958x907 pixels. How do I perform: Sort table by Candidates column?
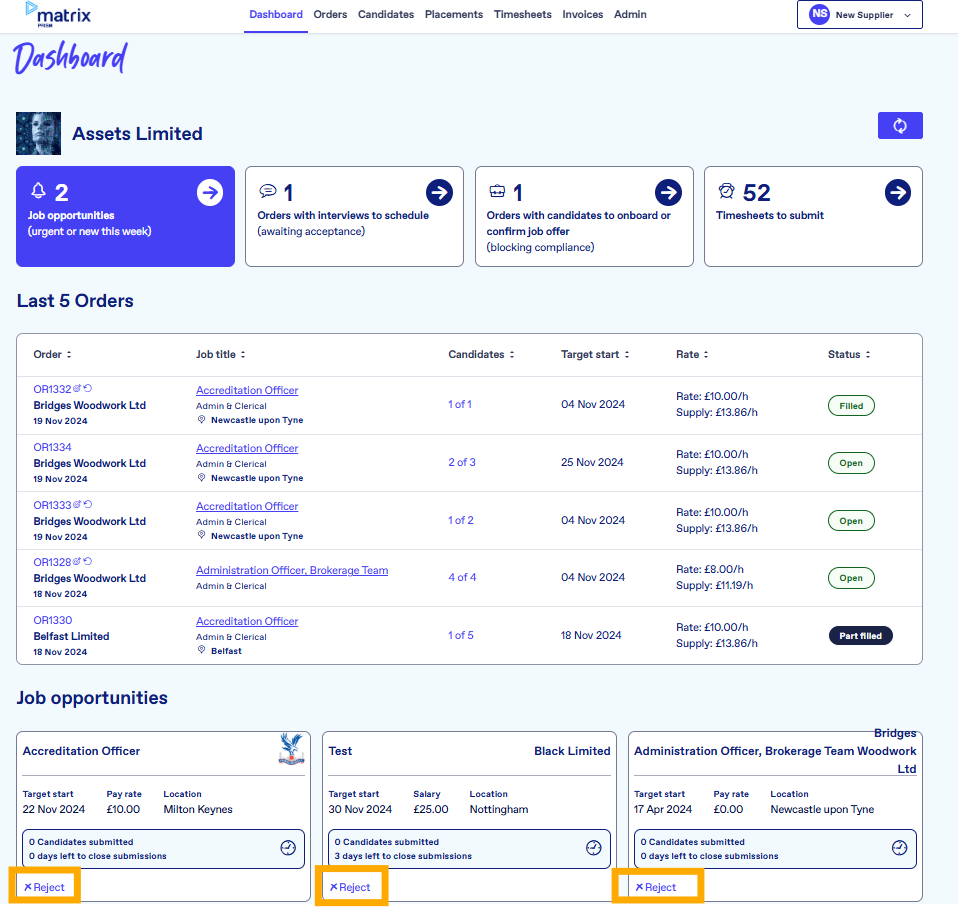pyautogui.click(x=481, y=354)
